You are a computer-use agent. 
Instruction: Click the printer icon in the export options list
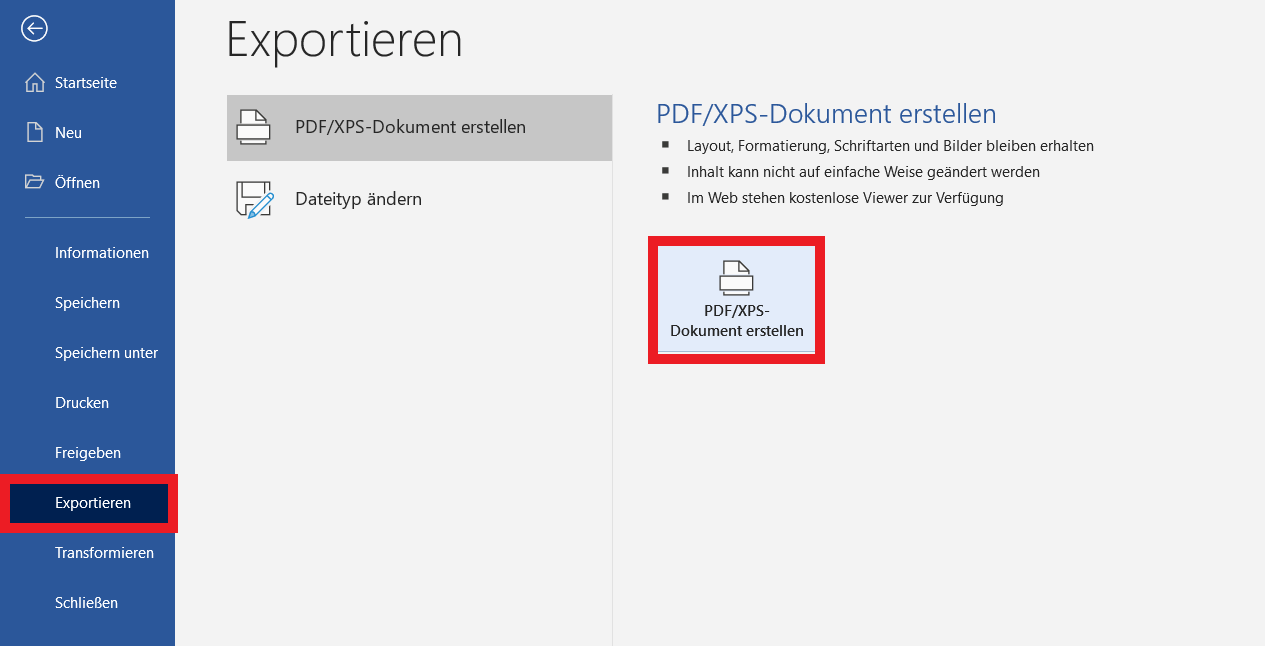coord(253,128)
